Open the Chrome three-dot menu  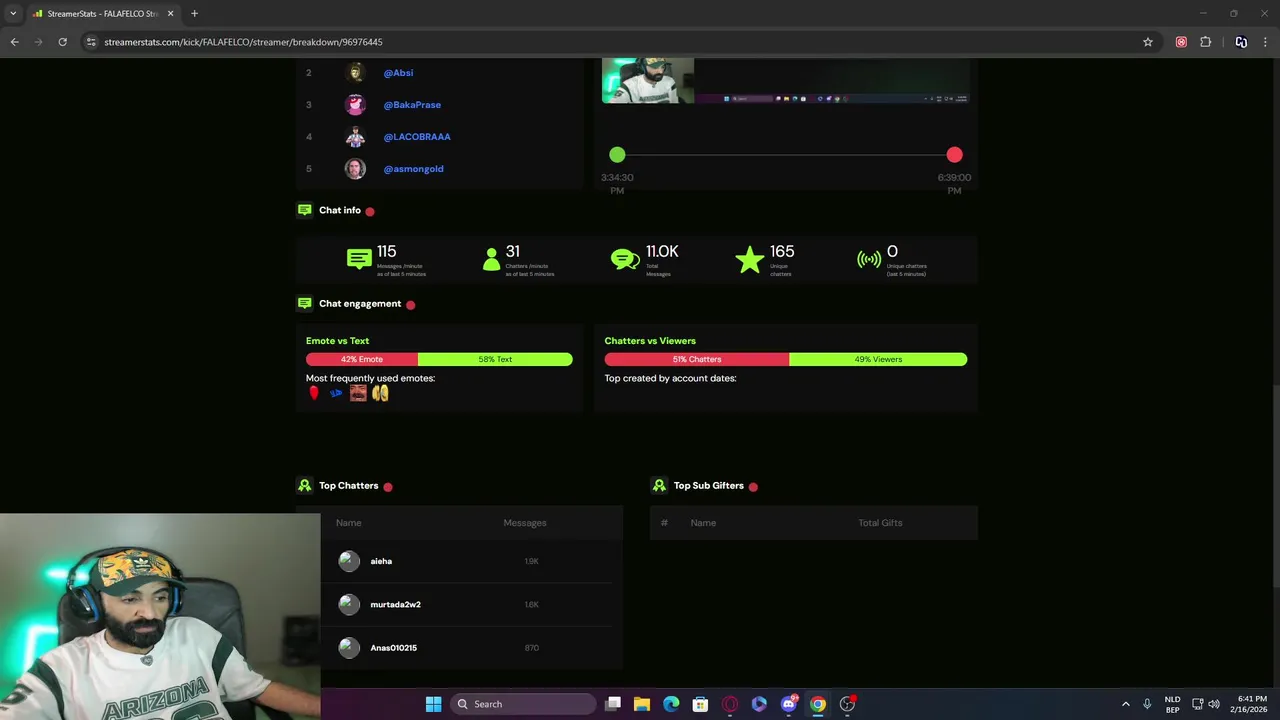pos(1266,42)
